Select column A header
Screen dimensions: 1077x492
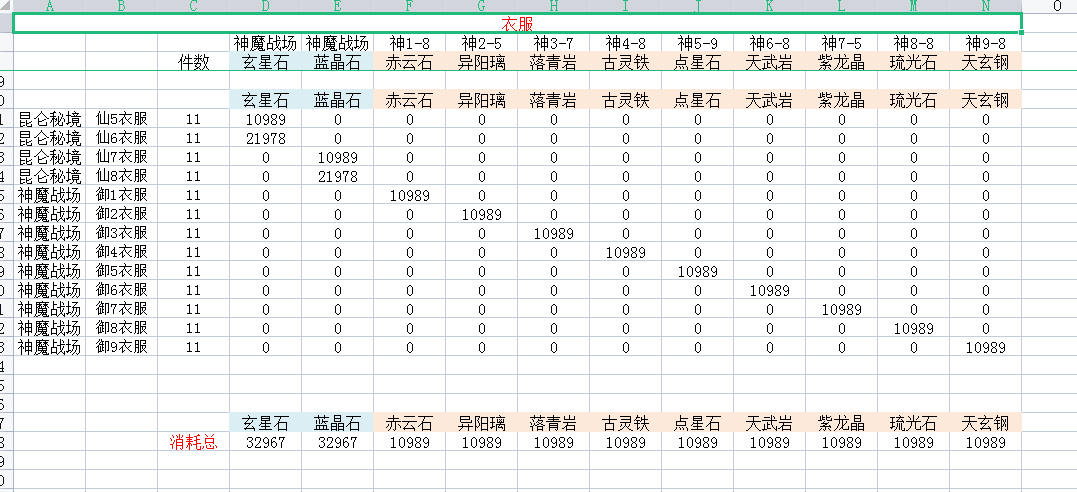(49, 5)
